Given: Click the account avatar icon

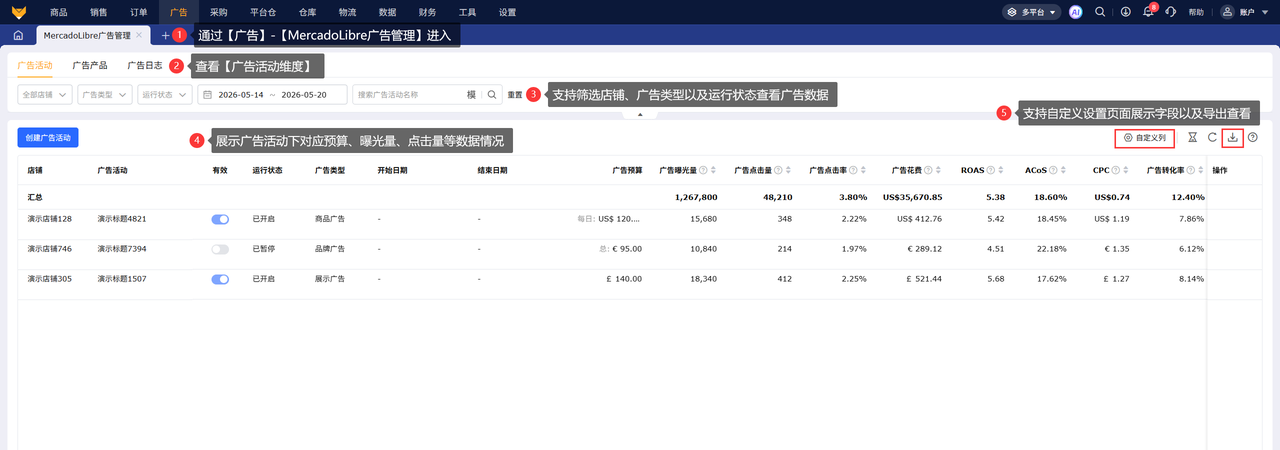Looking at the screenshot, I should (1228, 12).
